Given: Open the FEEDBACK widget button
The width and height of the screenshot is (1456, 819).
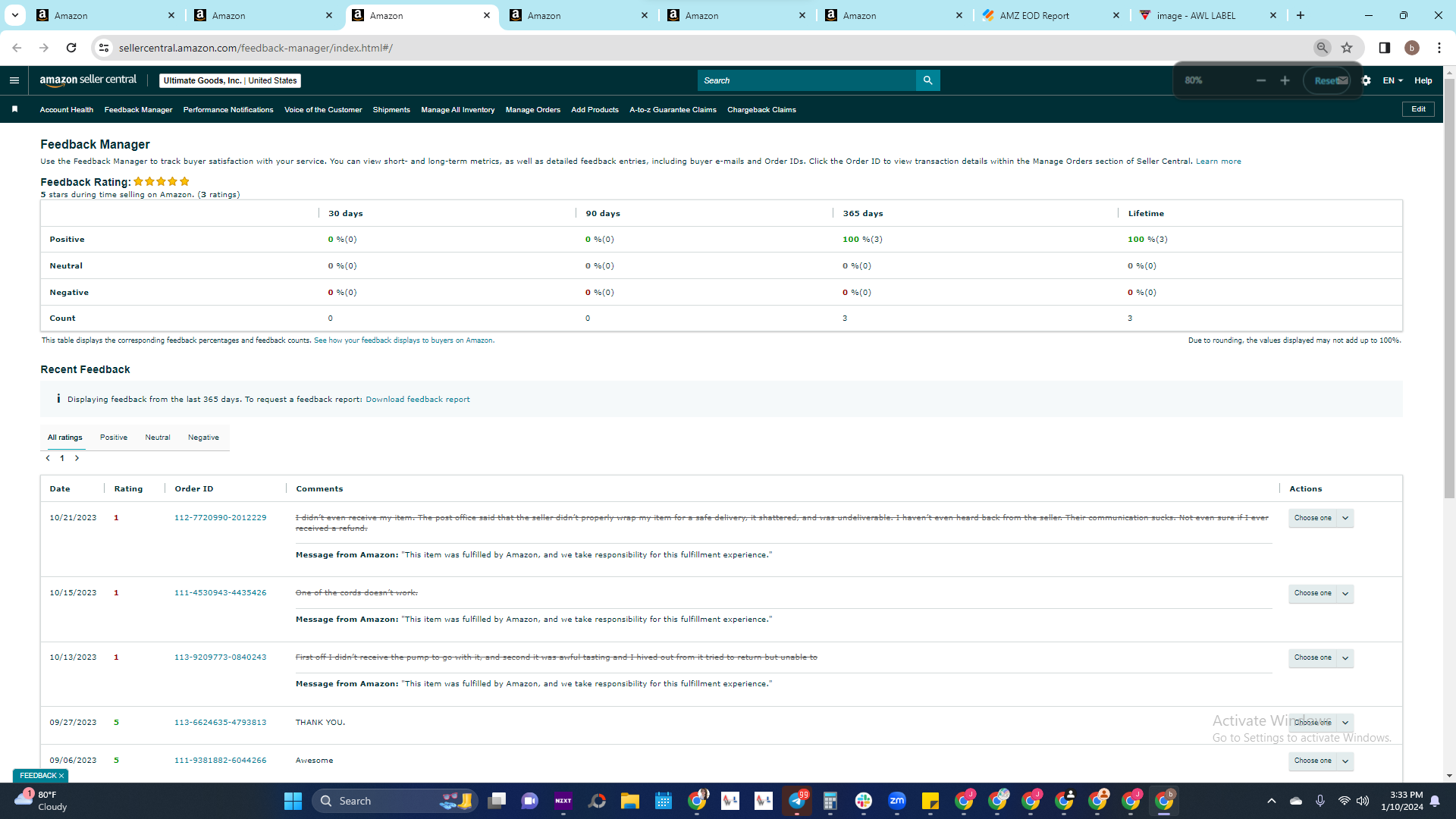Looking at the screenshot, I should [x=41, y=776].
